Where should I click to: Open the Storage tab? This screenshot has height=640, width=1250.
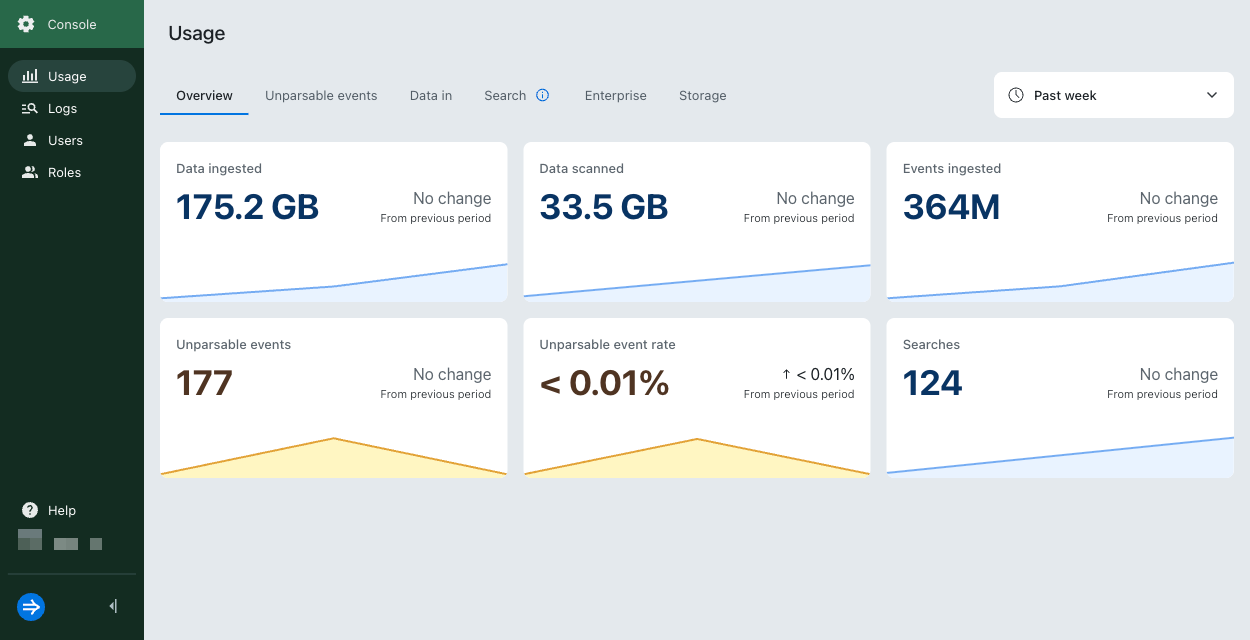click(702, 95)
